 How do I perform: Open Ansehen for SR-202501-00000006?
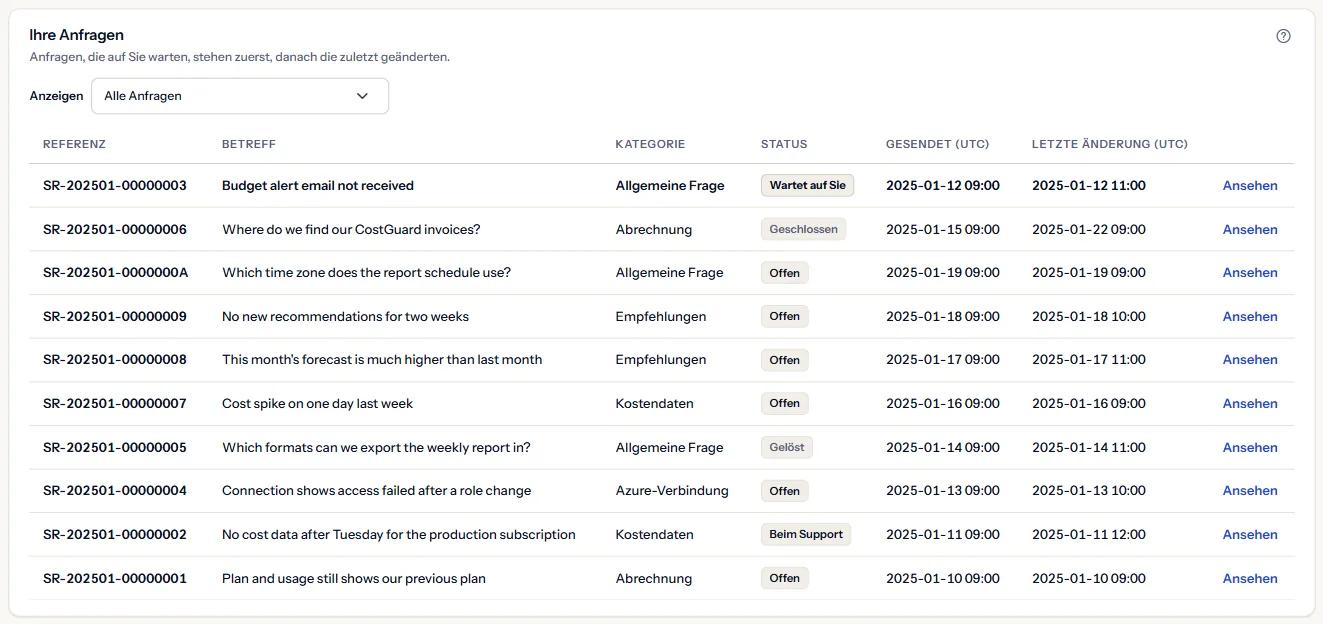(x=1250, y=229)
